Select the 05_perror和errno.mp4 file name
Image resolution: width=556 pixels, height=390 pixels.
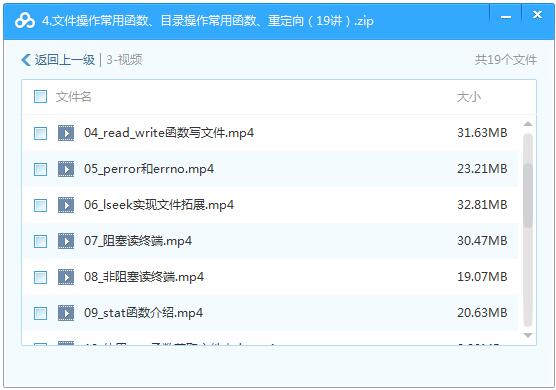point(149,169)
